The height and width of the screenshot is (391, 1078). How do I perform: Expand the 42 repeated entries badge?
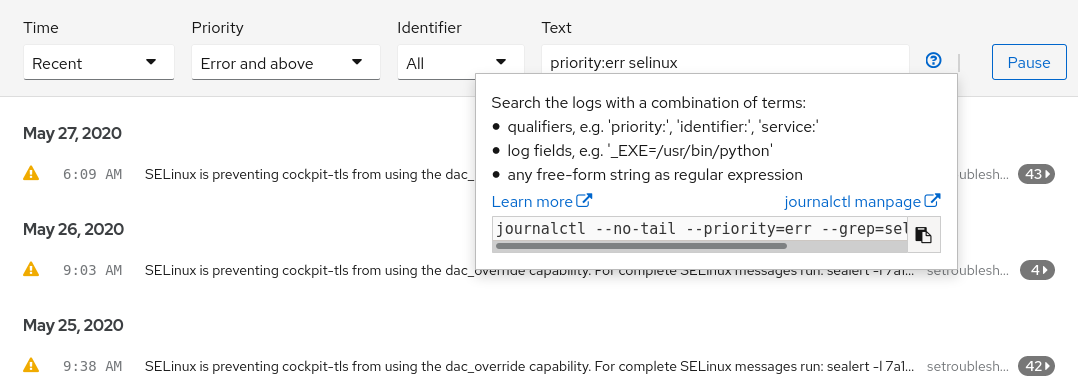1036,366
